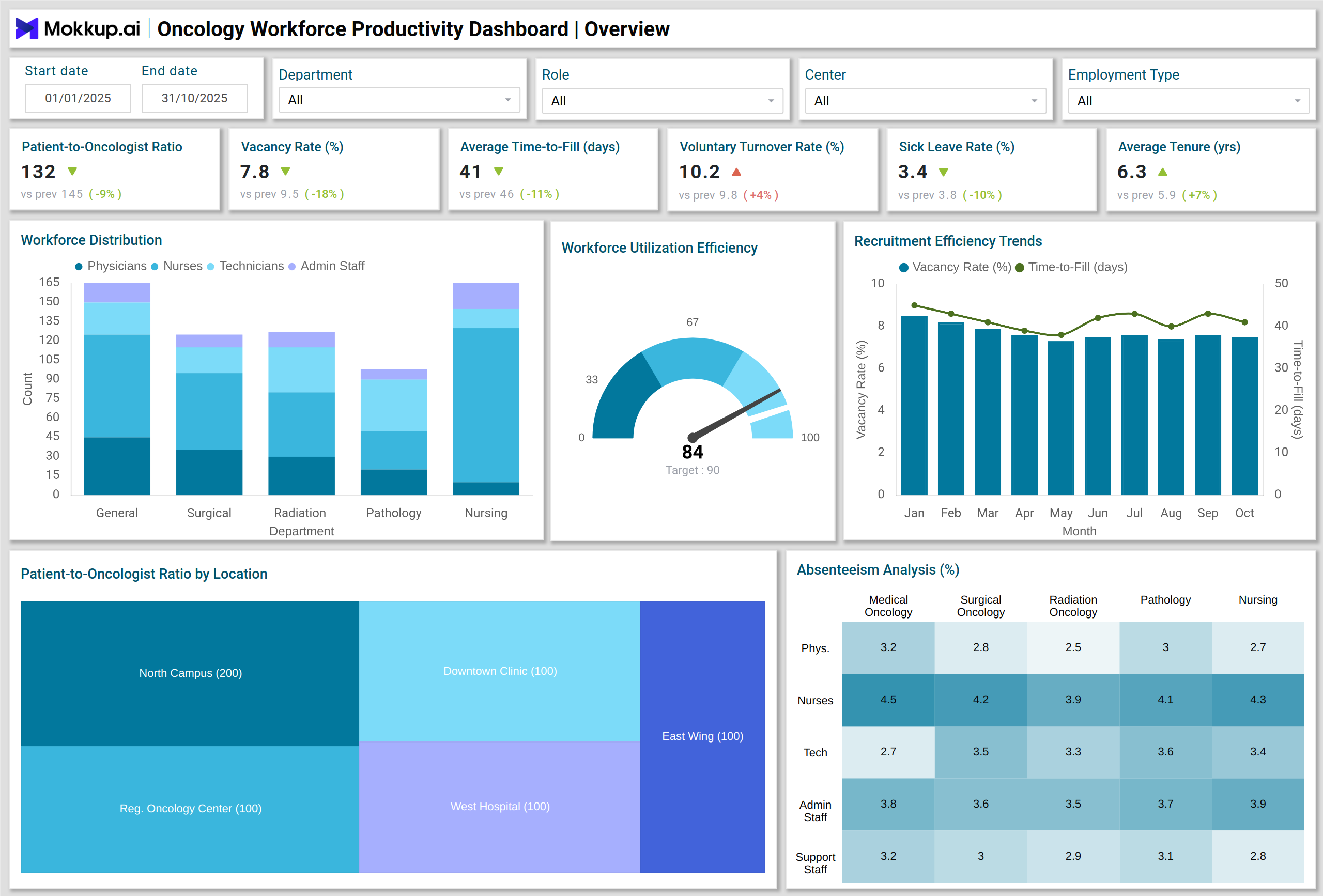Toggle Admin Staff legend entry
The width and height of the screenshot is (1323, 896).
326,266
